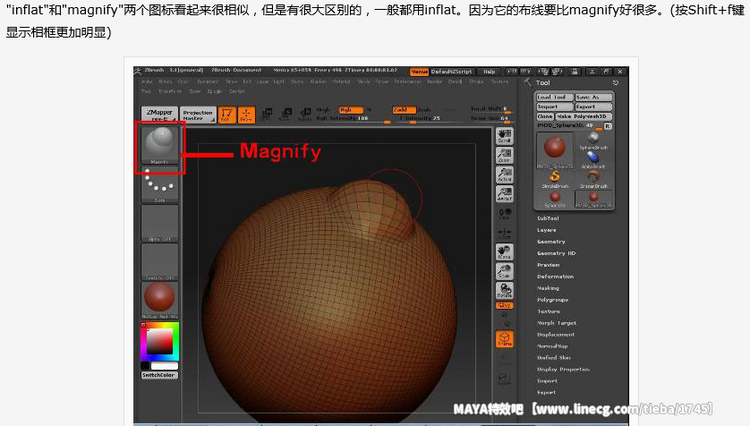Screen dimensions: 750x426
Task: Select the SimpleBrush tool icon
Action: 554,179
